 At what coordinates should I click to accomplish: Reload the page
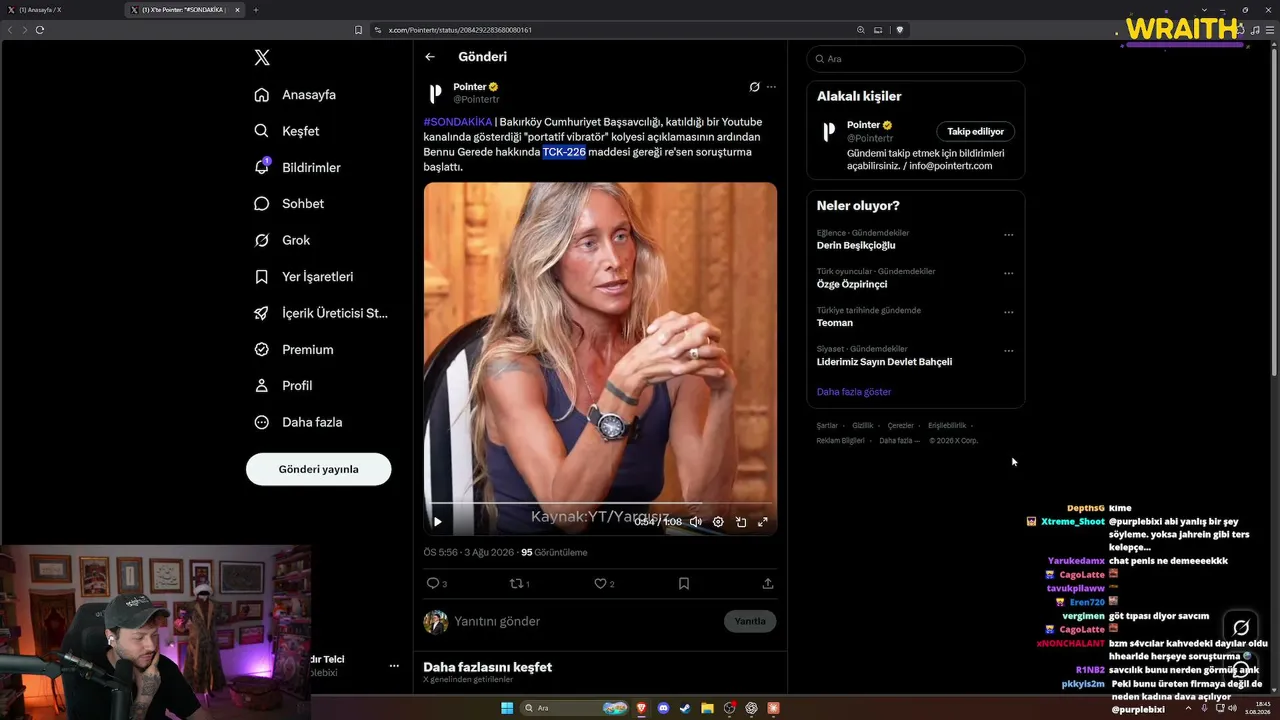40,30
